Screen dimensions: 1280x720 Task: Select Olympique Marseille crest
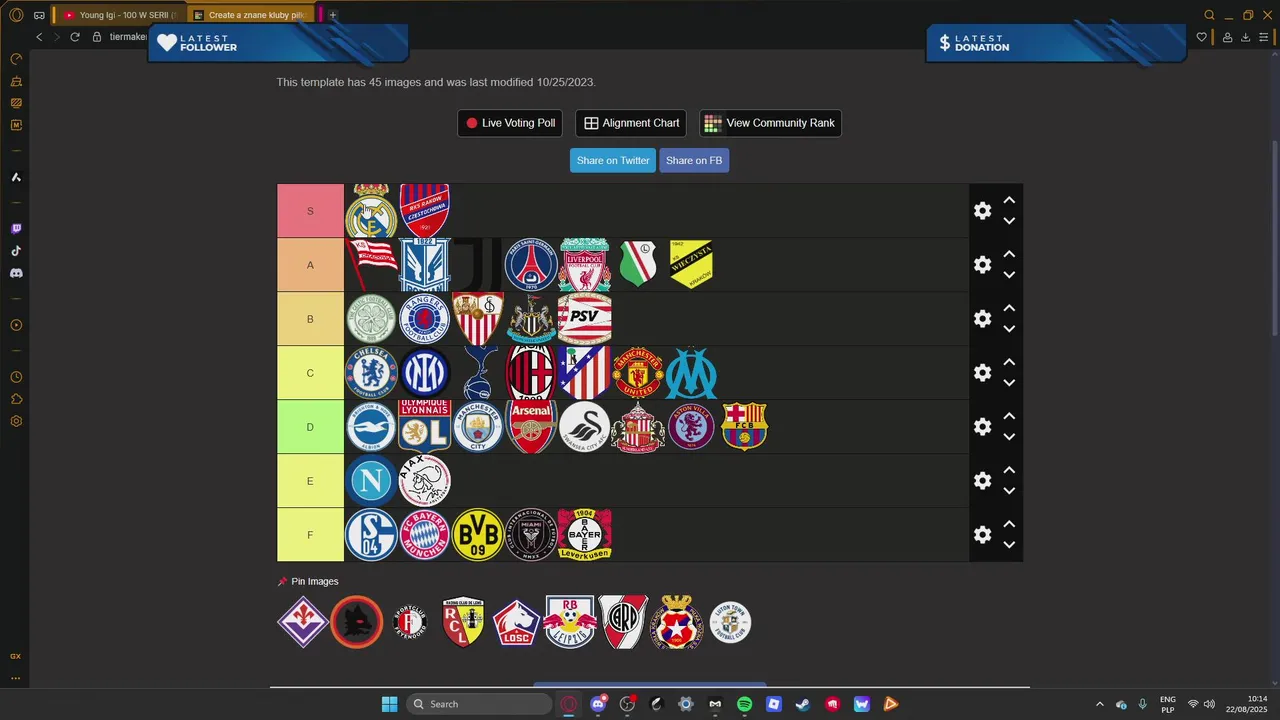(691, 373)
